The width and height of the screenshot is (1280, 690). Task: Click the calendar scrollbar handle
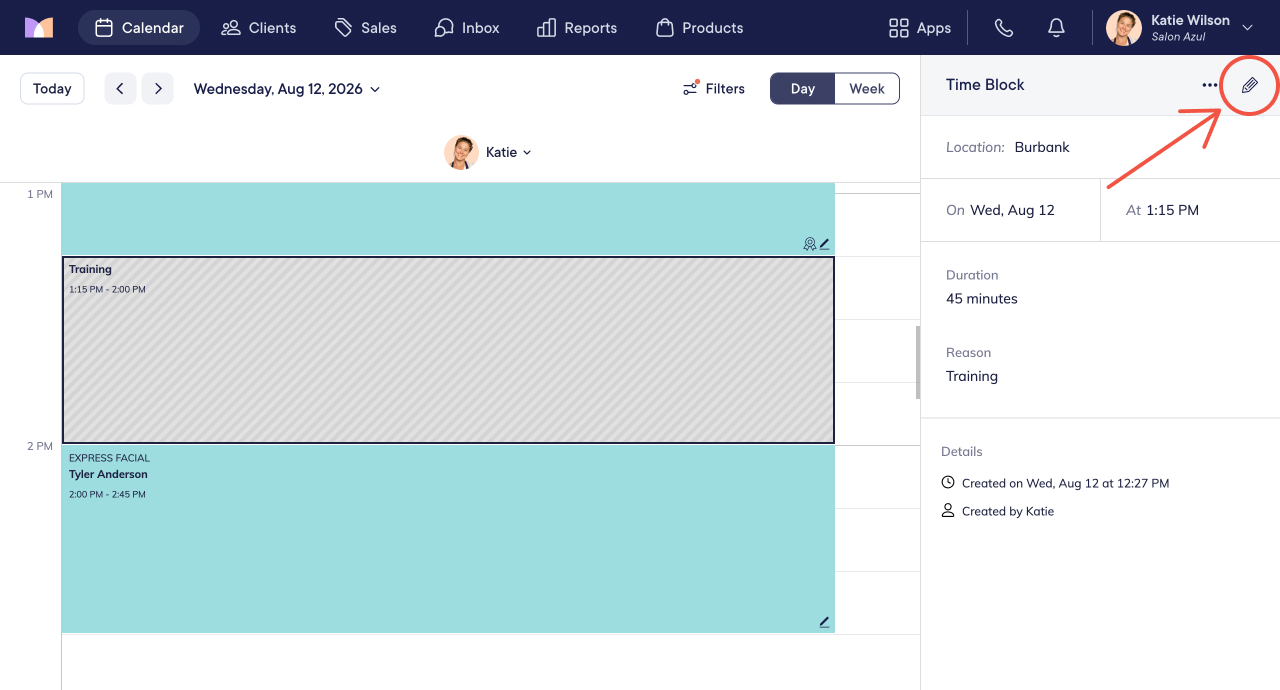[x=918, y=362]
